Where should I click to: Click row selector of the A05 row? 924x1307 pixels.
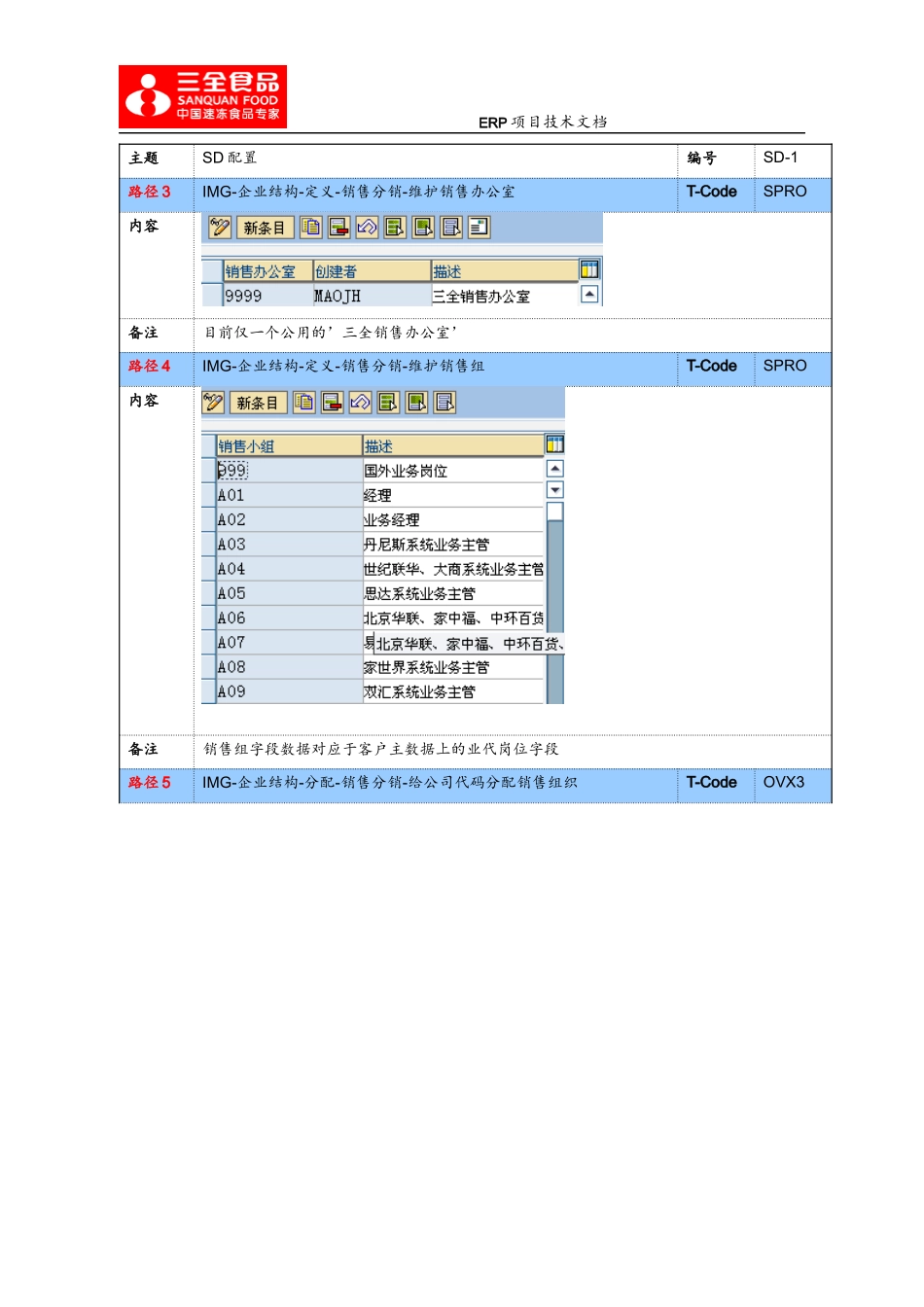click(x=208, y=593)
